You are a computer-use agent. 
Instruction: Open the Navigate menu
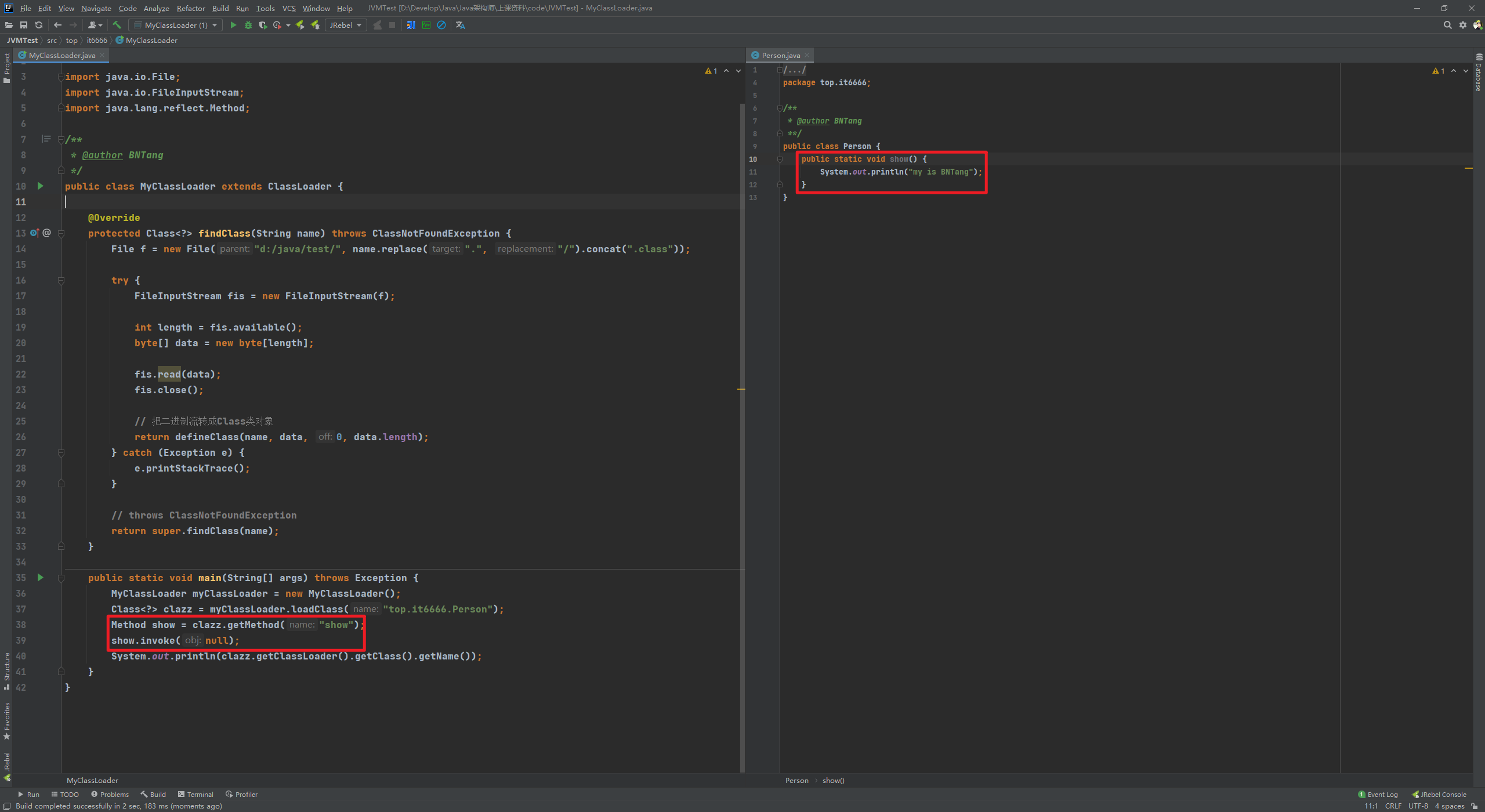96,8
